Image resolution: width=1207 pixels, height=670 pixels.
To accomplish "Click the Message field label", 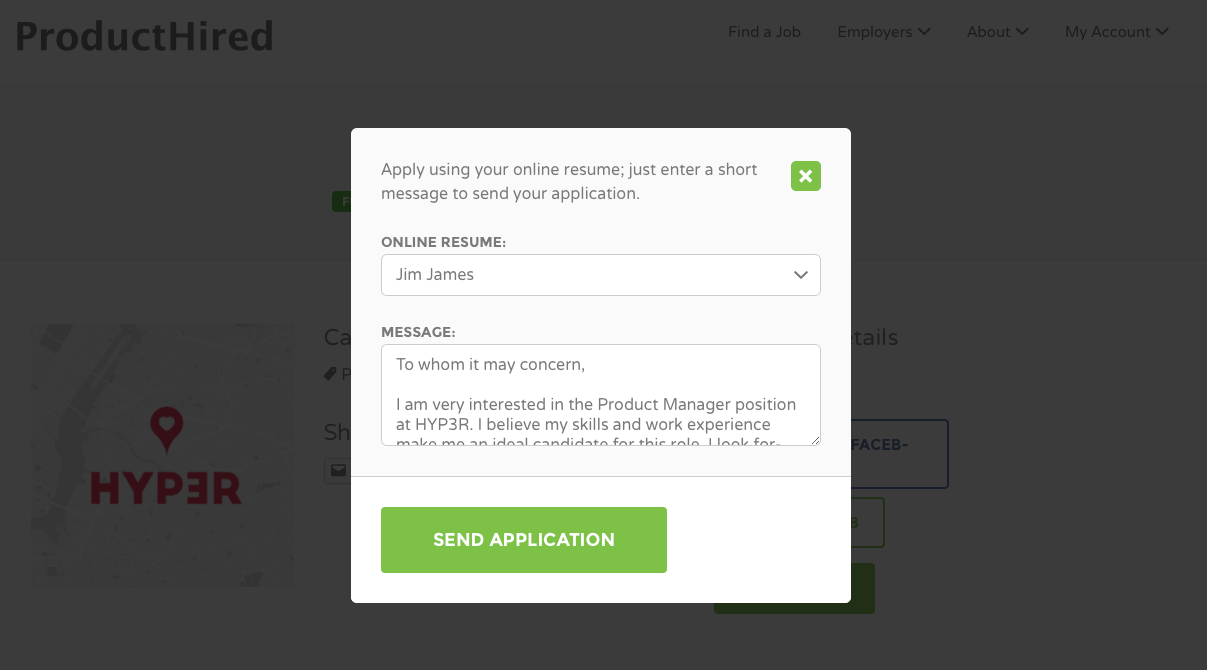I will 418,332.
